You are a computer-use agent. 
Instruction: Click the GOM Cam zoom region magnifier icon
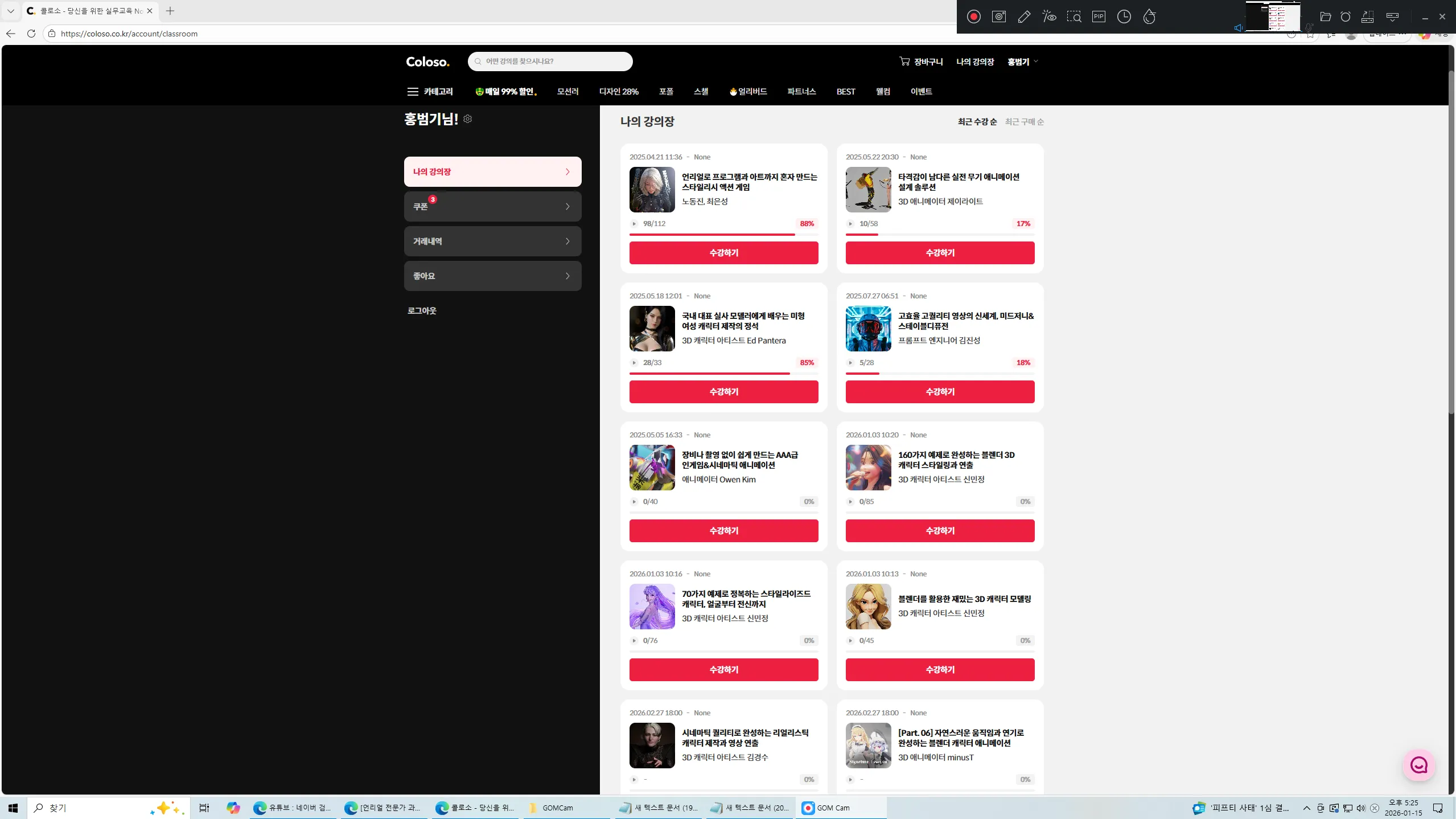click(x=1074, y=17)
